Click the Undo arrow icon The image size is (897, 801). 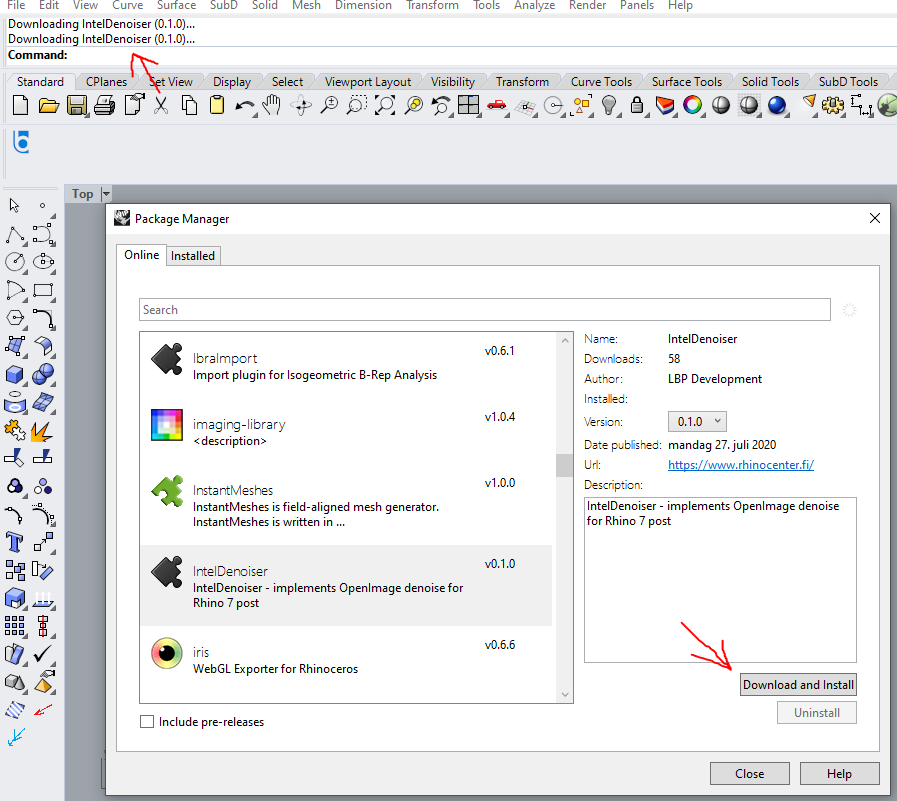245,106
